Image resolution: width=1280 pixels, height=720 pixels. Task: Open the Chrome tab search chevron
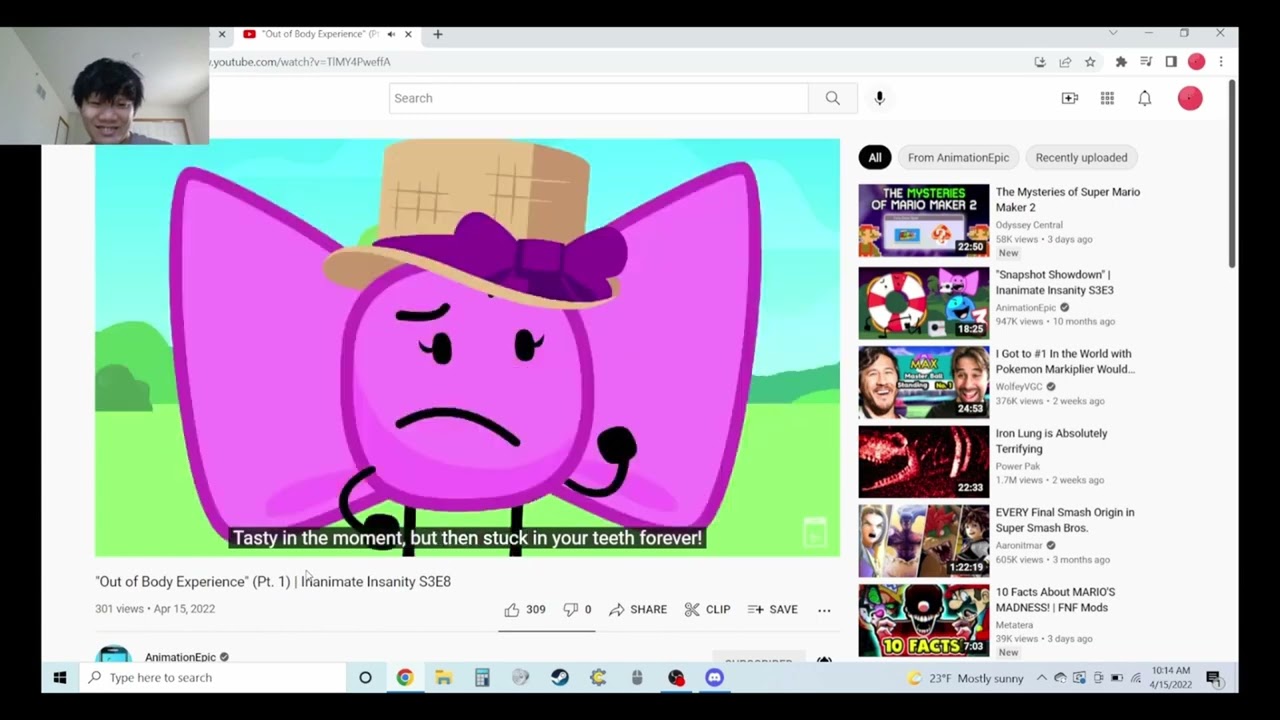[1113, 33]
